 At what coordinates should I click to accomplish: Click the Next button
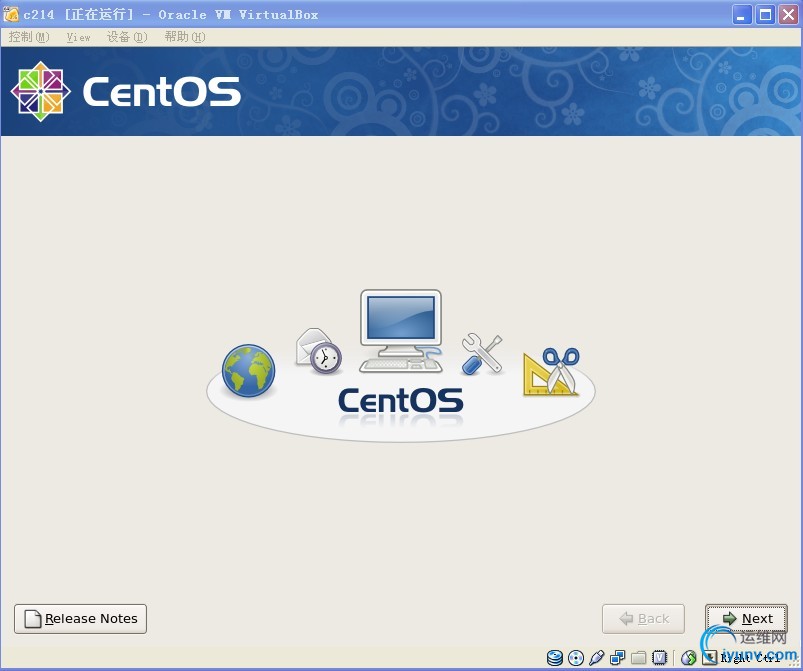tap(746, 619)
